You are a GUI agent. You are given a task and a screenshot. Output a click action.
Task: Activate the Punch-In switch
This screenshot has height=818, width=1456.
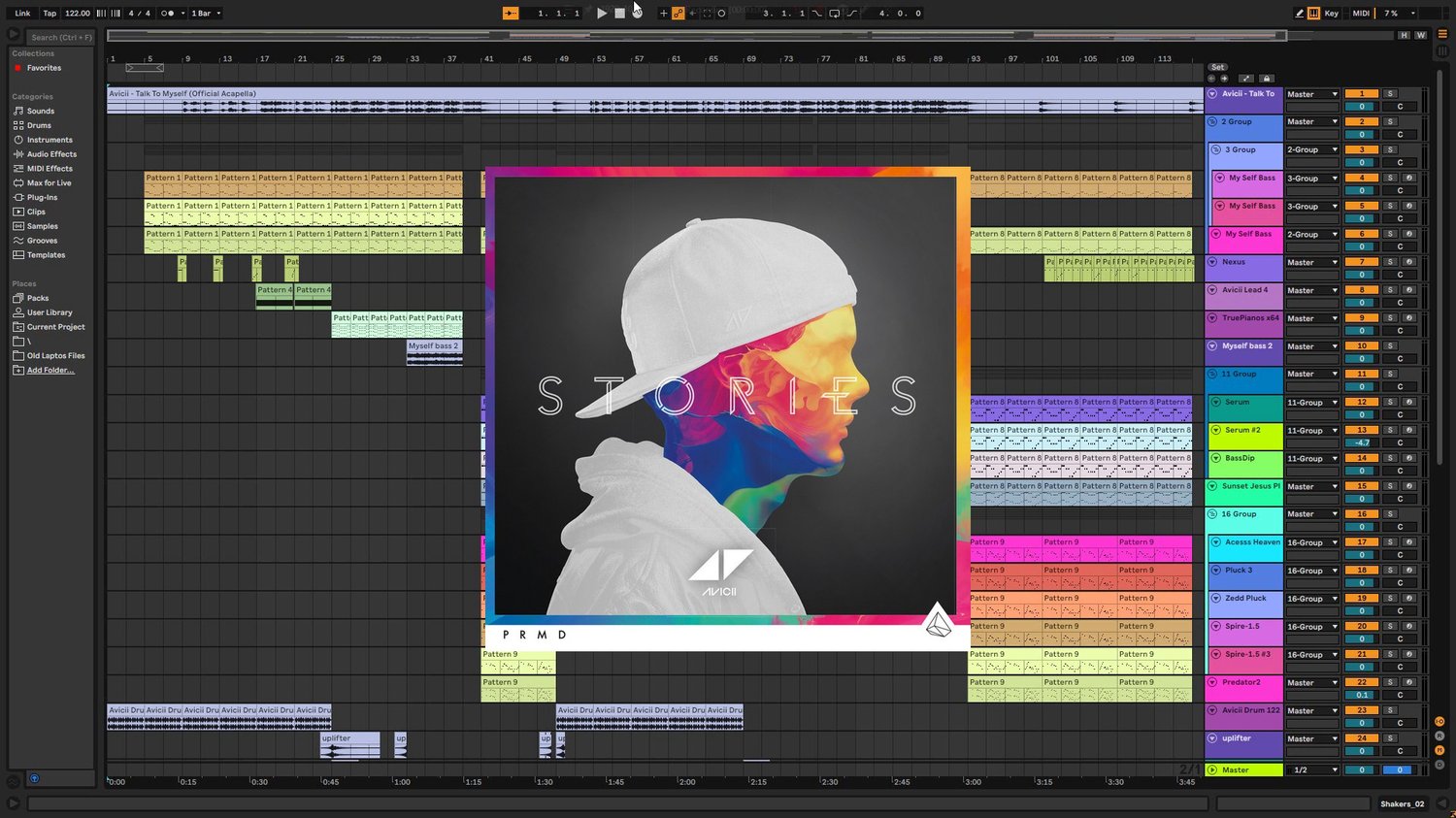tap(816, 14)
